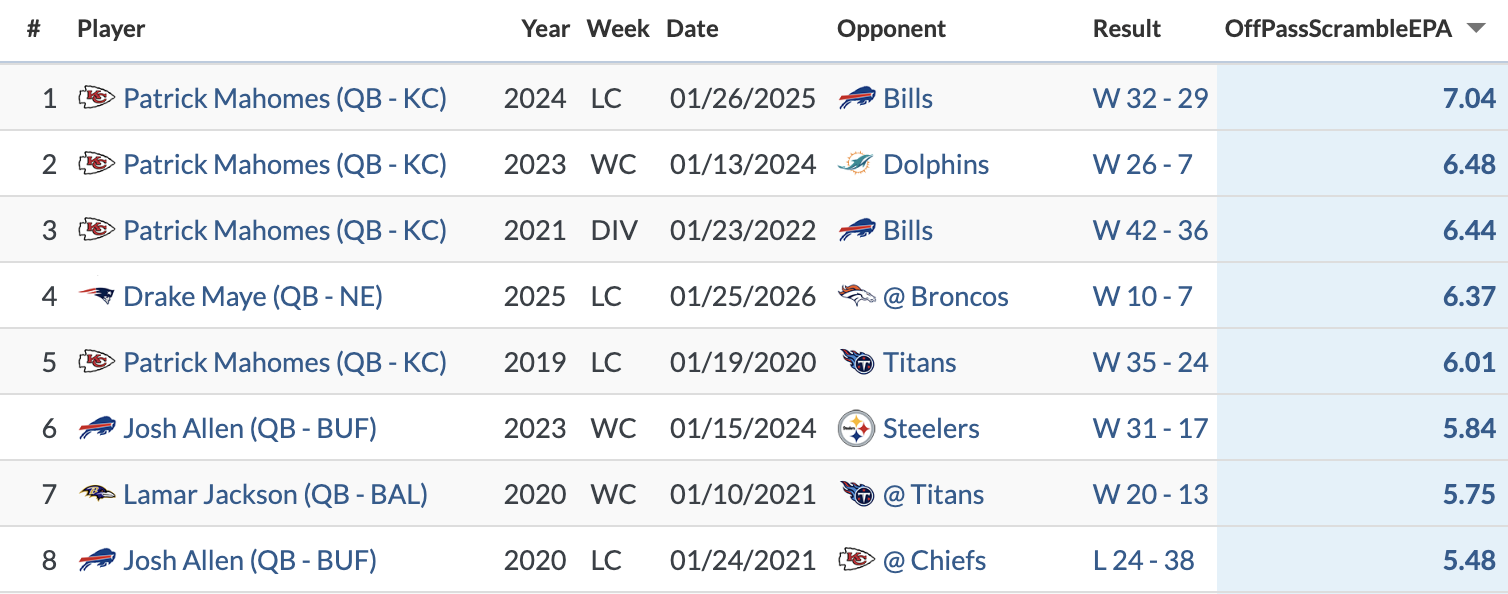
Task: Open Drake Maye (QB - NE) player link
Action: coord(253,296)
